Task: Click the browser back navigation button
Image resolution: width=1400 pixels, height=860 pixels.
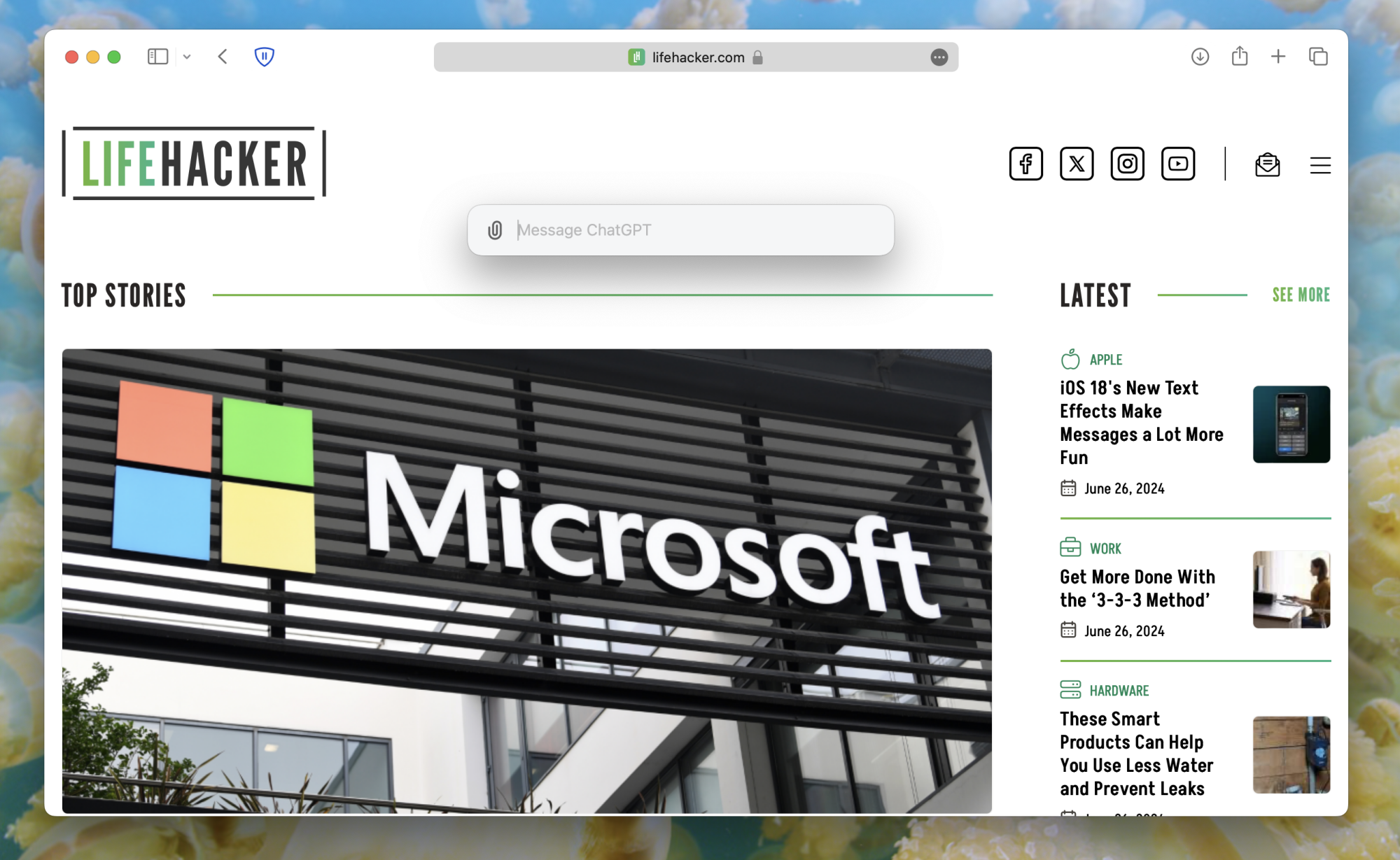Action: pyautogui.click(x=223, y=57)
